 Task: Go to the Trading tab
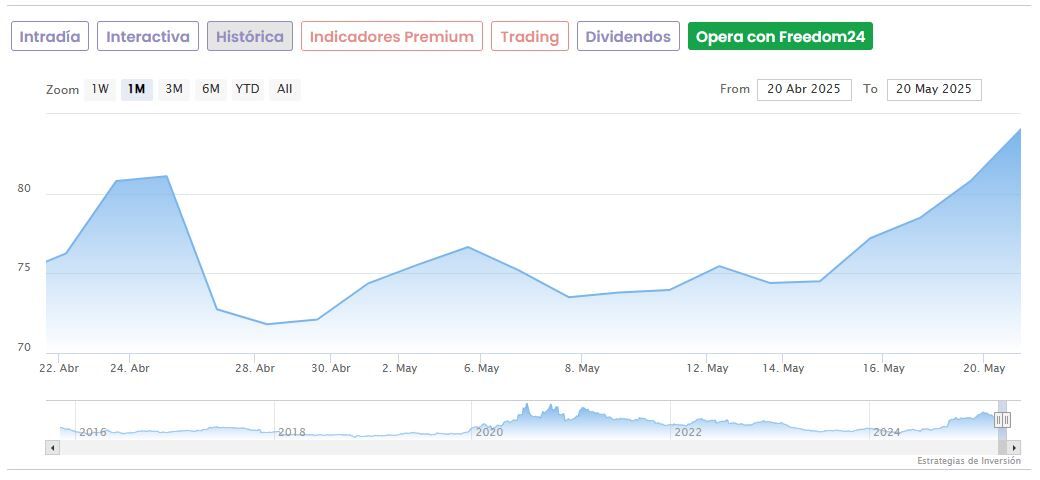(x=530, y=37)
